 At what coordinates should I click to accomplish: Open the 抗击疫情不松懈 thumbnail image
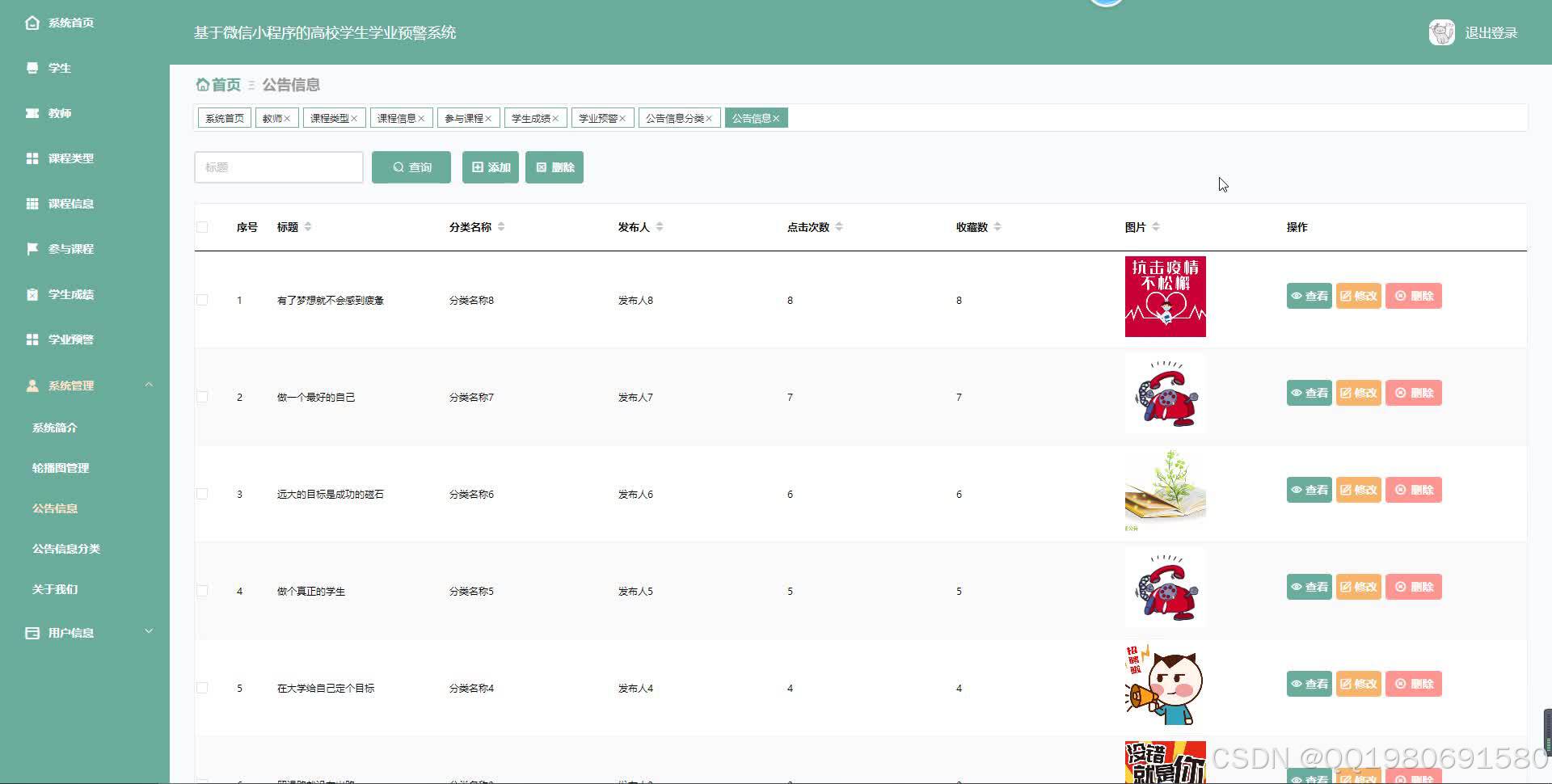tap(1166, 297)
